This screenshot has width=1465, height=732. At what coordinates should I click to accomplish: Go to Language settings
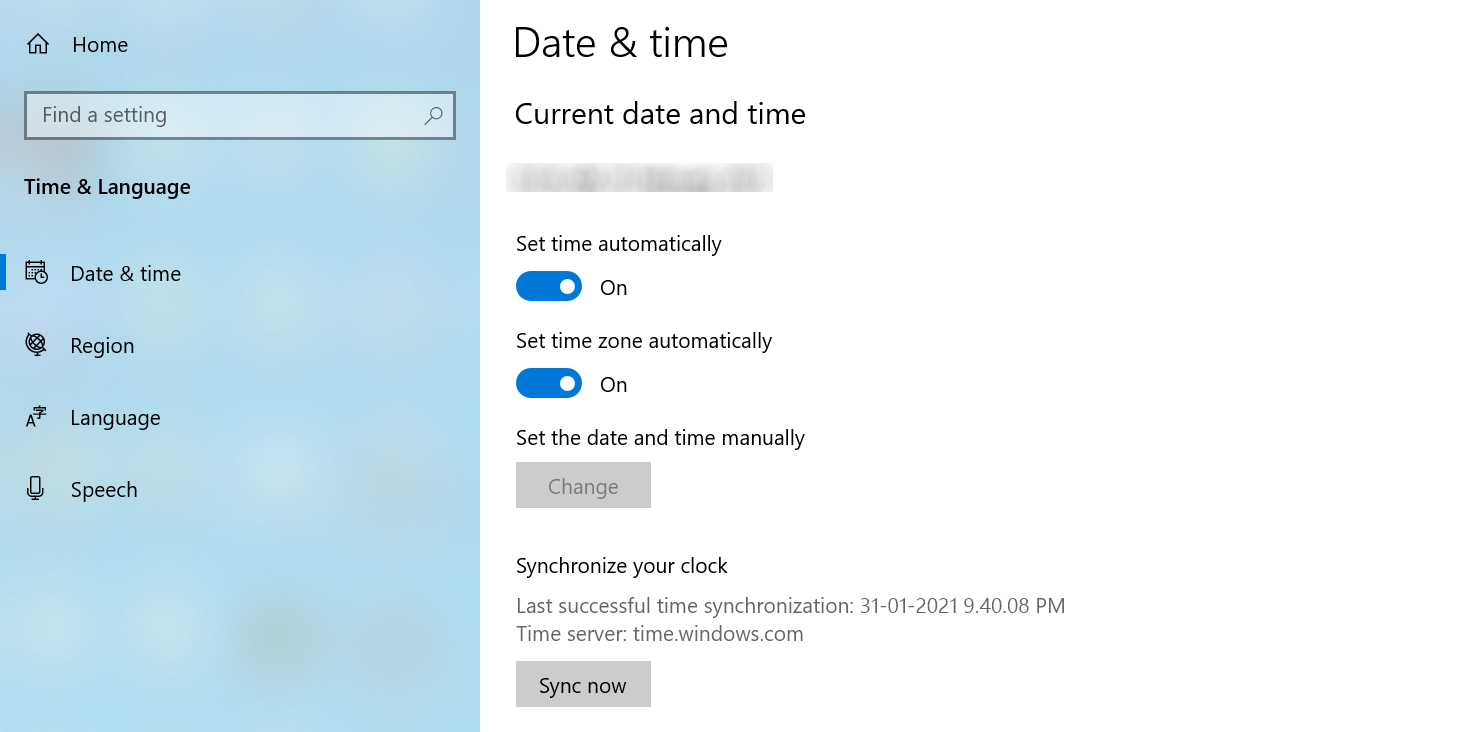pos(115,418)
